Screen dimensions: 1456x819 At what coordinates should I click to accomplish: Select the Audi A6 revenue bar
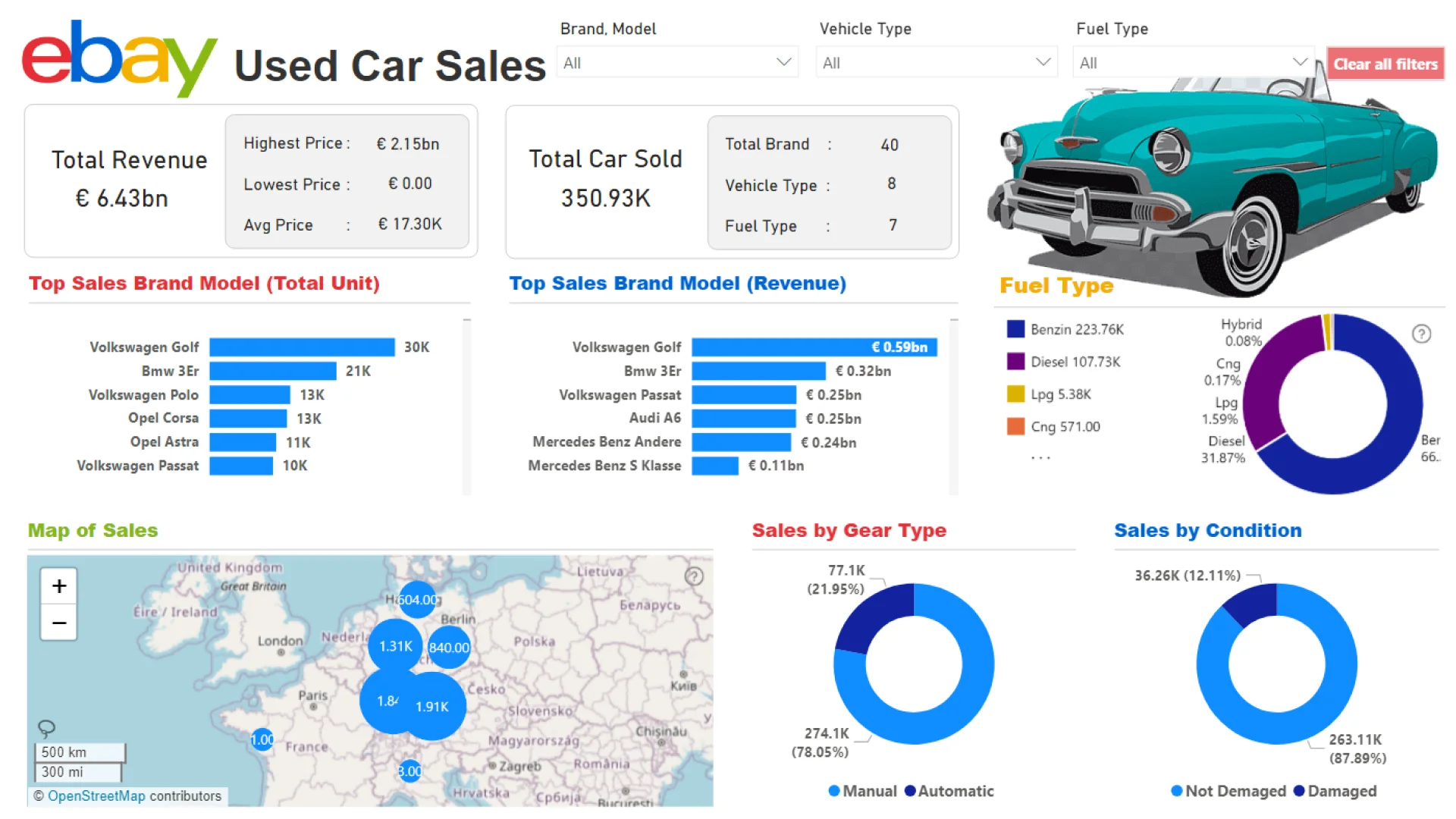(x=744, y=419)
